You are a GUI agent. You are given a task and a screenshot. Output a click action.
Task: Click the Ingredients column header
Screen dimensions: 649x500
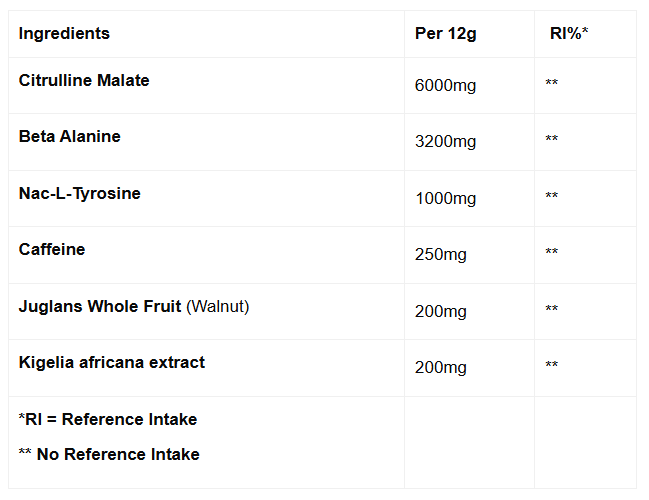[64, 34]
